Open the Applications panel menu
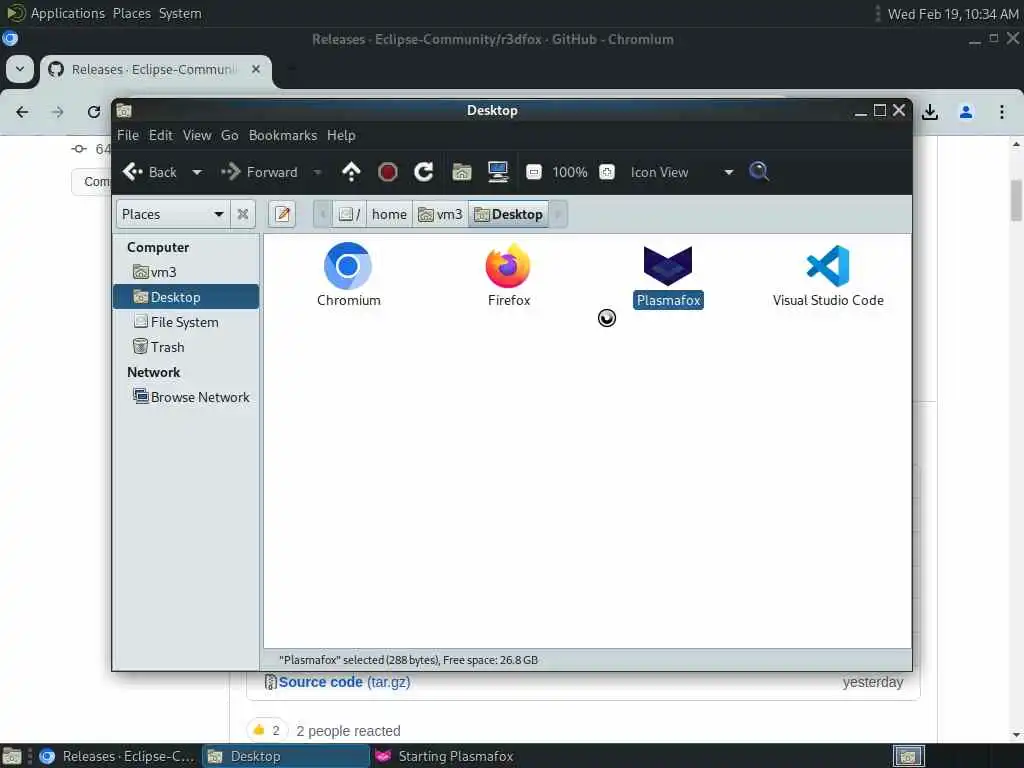This screenshot has width=1024, height=768. (x=67, y=13)
